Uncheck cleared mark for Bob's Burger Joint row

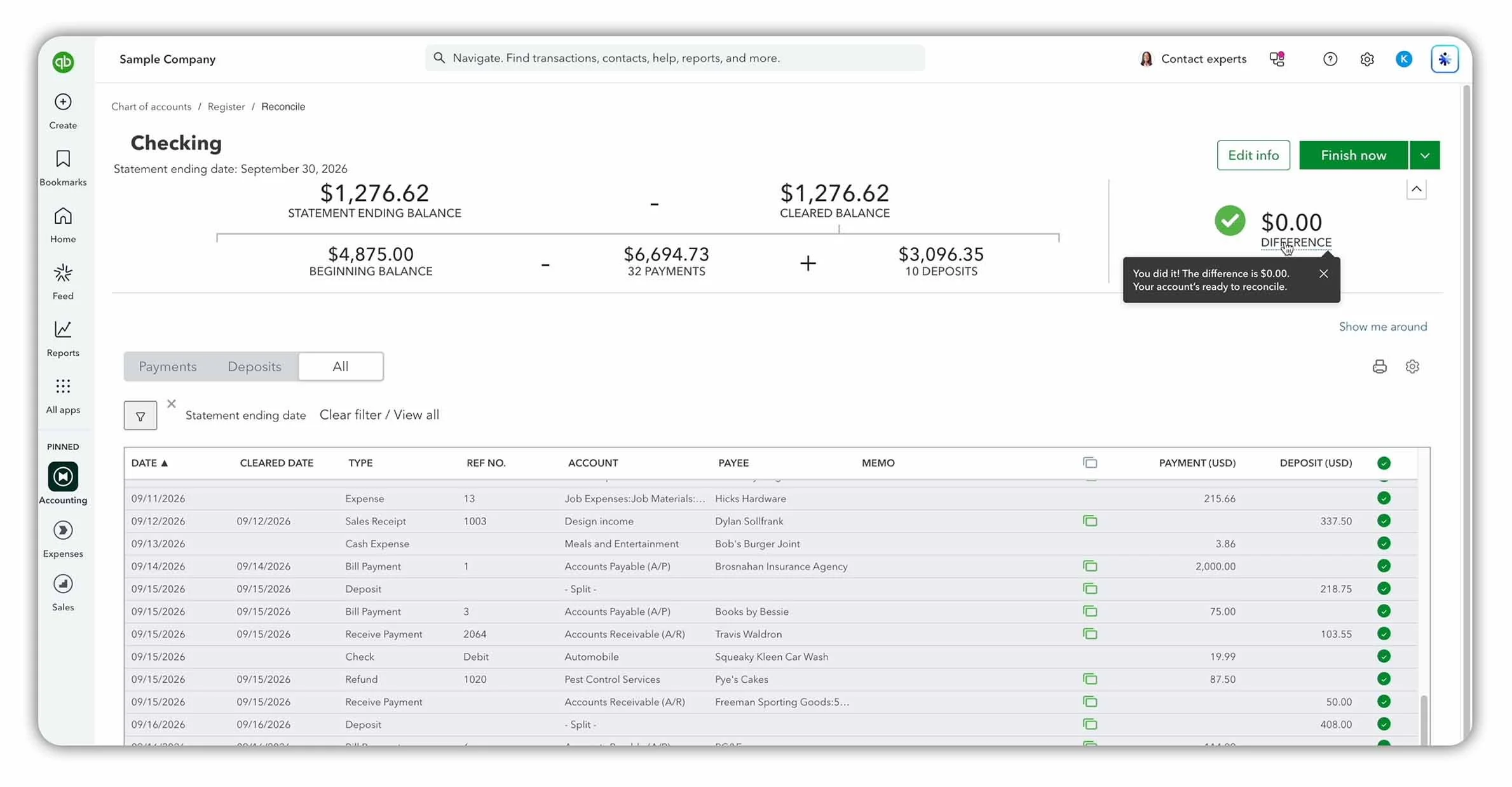click(1384, 543)
